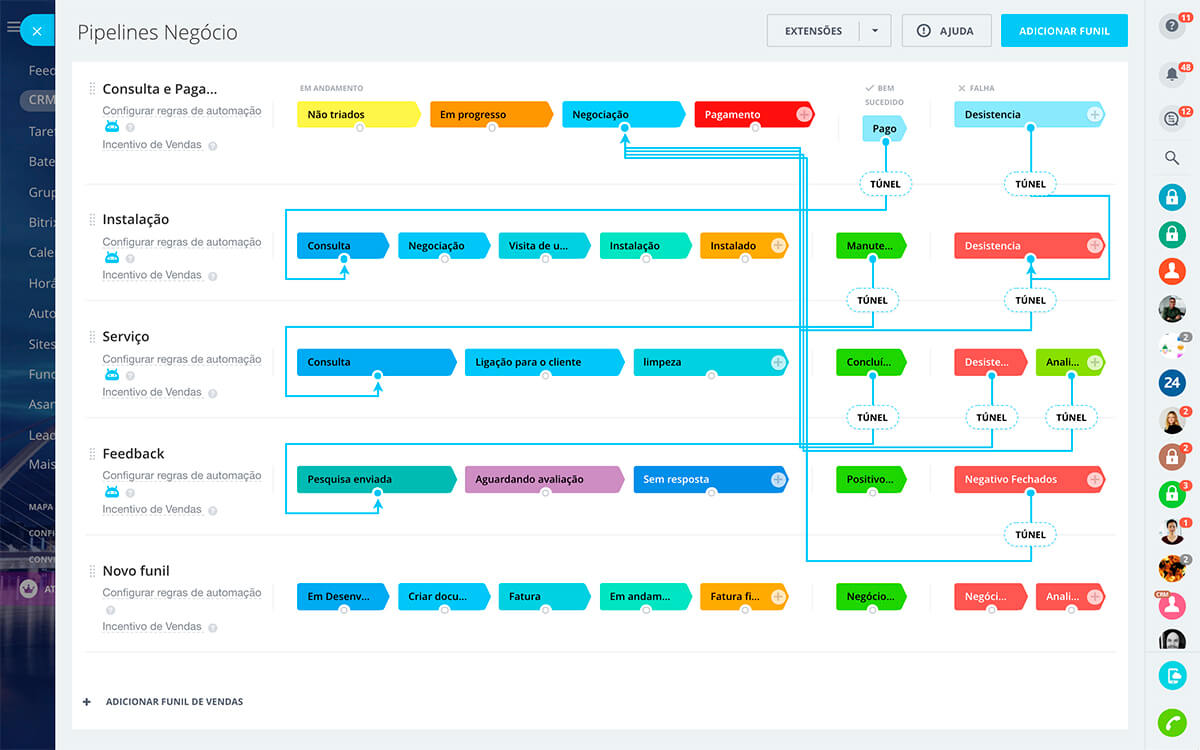Click the tunnel connector dot under Não triados

(359, 128)
